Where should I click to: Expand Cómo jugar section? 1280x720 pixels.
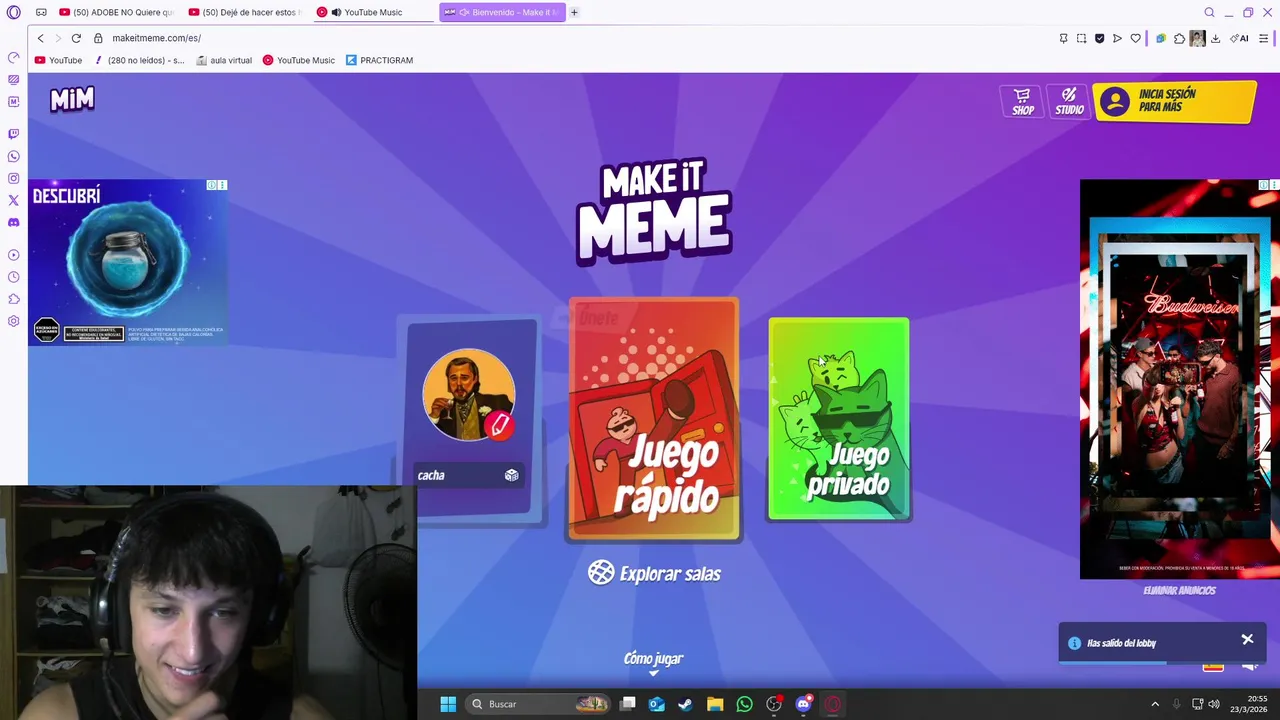click(x=653, y=661)
